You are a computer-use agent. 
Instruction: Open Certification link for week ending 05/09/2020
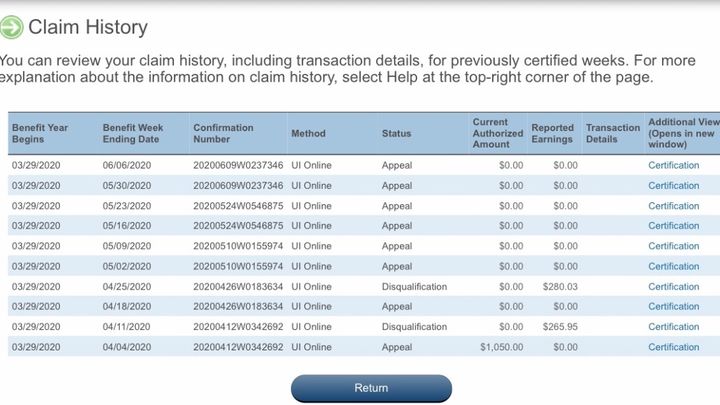click(x=674, y=246)
